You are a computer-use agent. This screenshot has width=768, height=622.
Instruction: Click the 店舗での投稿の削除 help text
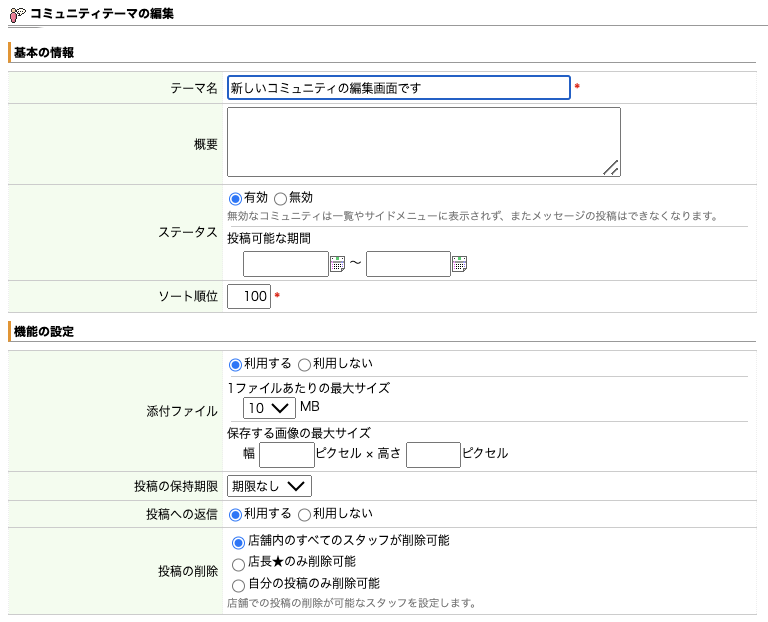pos(352,603)
